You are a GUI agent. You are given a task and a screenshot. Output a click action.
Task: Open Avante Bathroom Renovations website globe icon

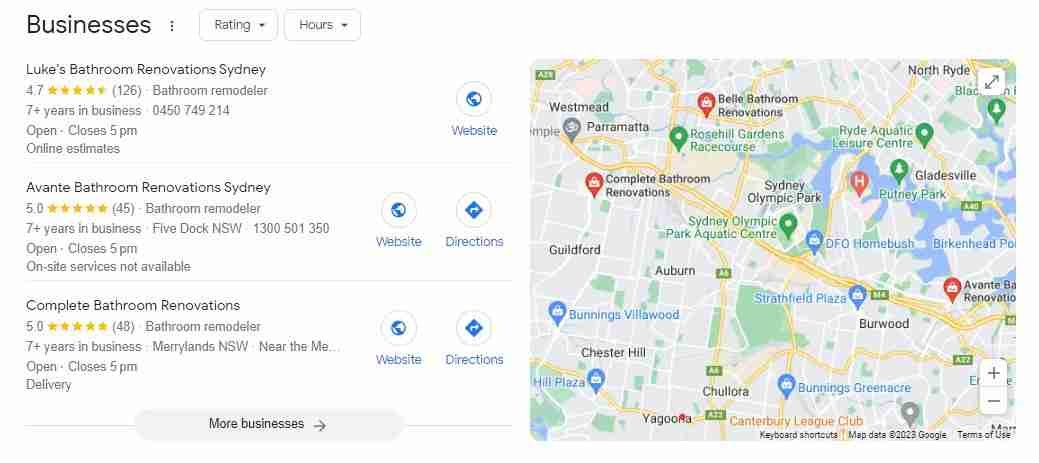pyautogui.click(x=398, y=211)
